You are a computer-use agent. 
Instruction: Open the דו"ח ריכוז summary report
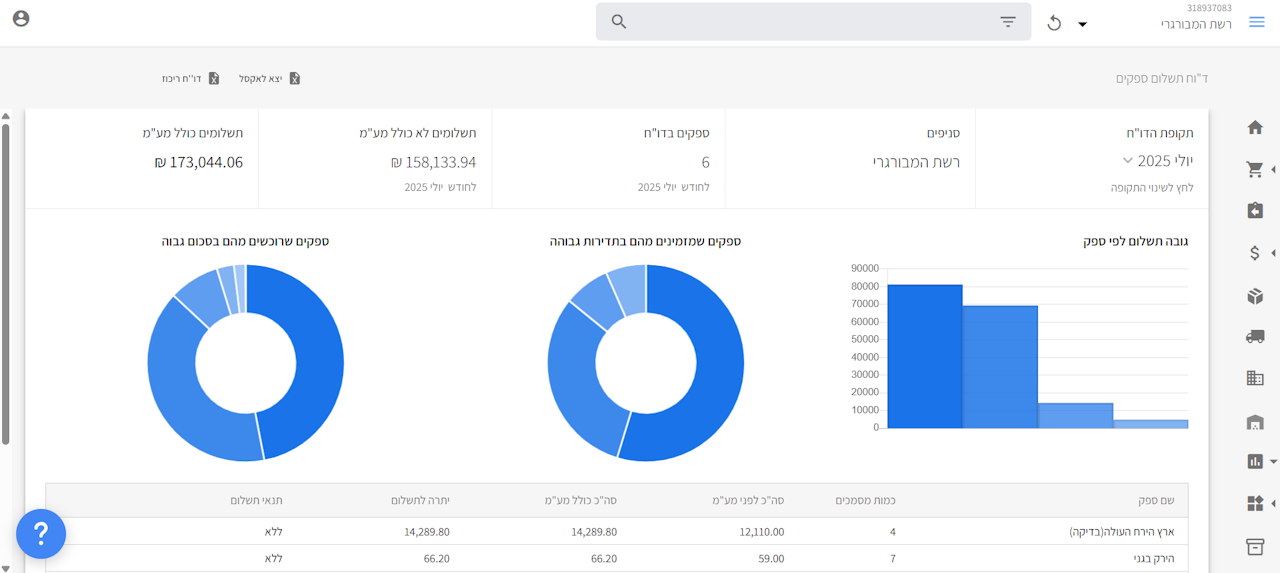click(x=191, y=78)
